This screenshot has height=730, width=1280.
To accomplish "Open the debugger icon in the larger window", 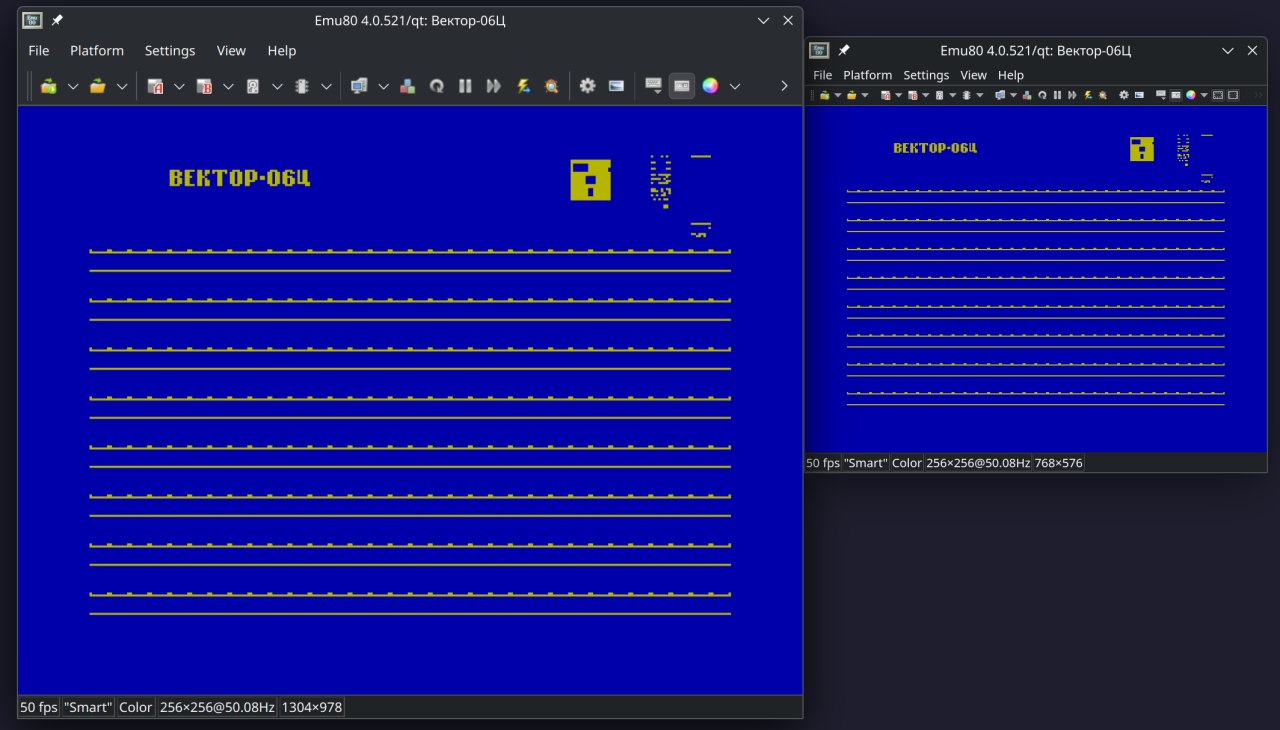I will 551,86.
